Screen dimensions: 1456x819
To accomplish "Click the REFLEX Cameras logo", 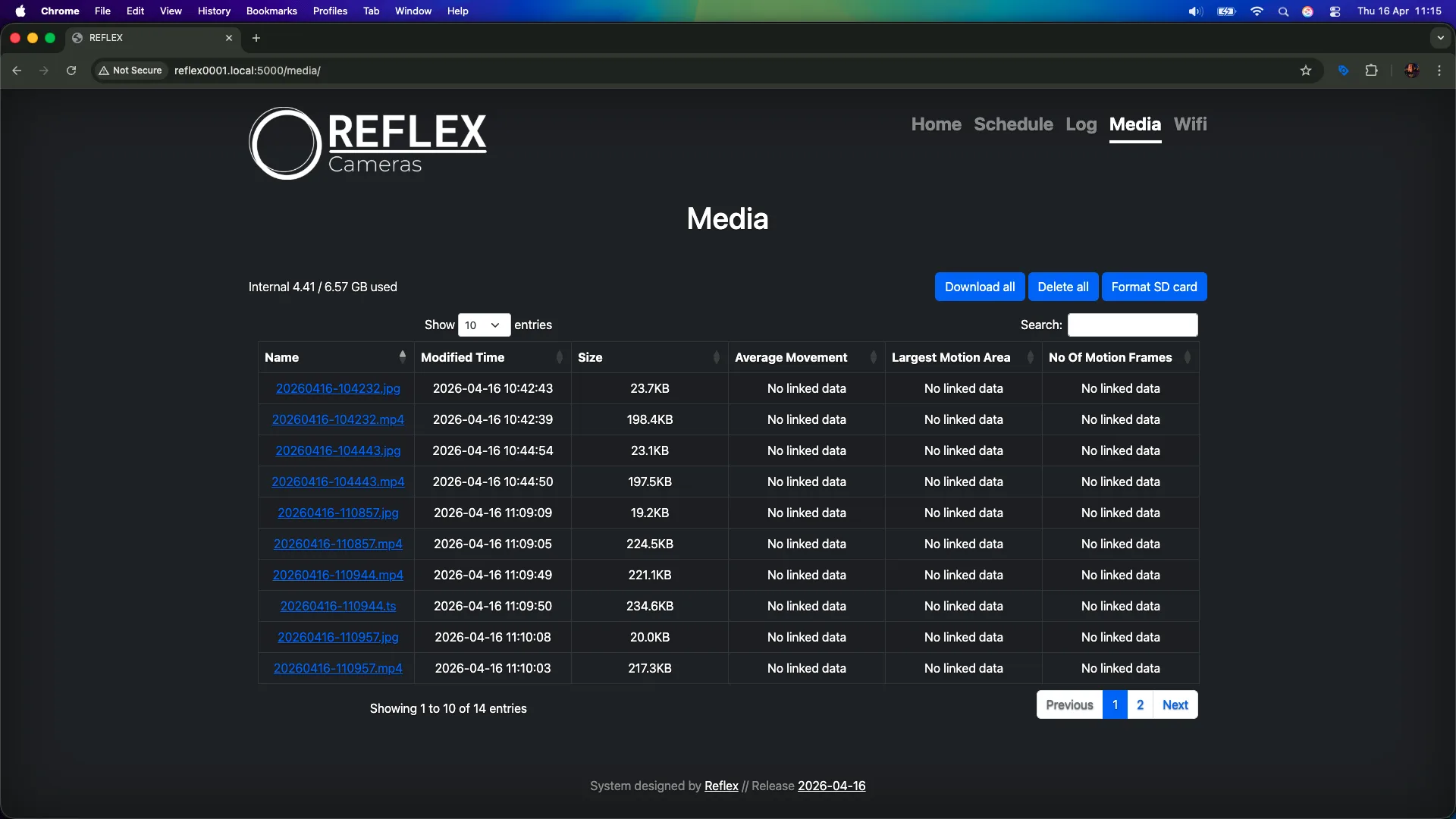I will point(368,143).
